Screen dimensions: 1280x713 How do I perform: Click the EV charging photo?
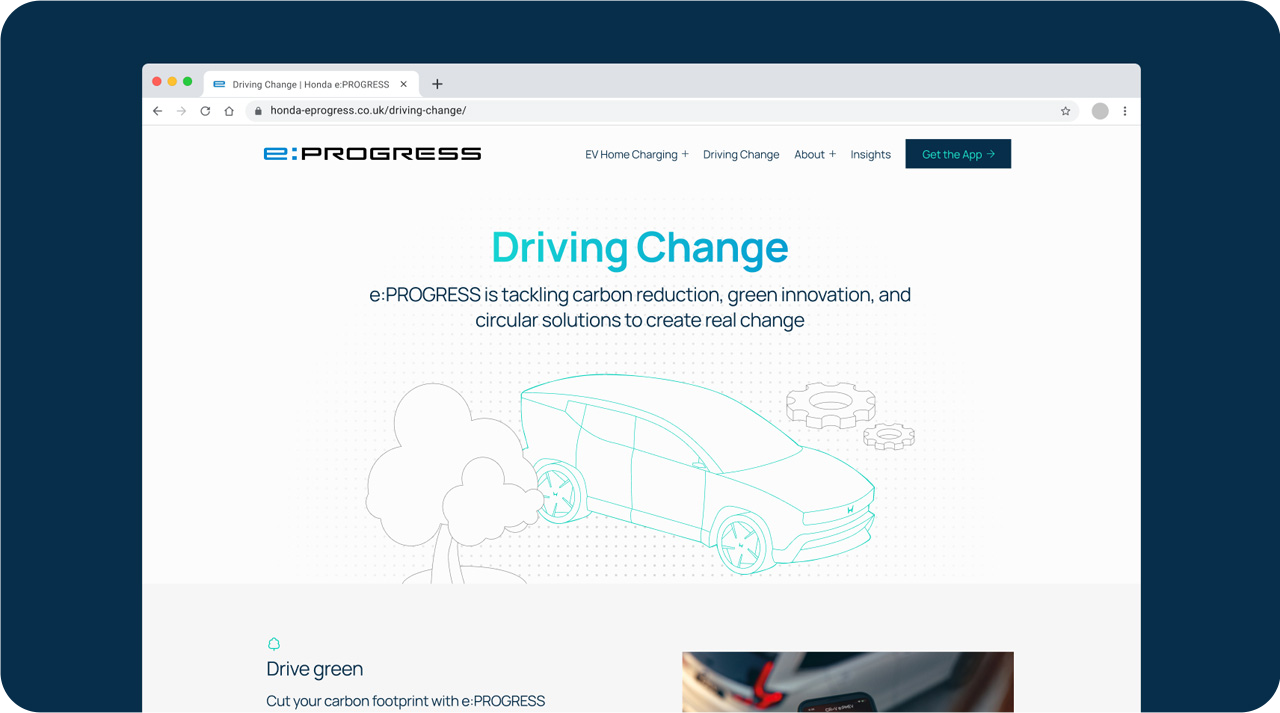847,682
